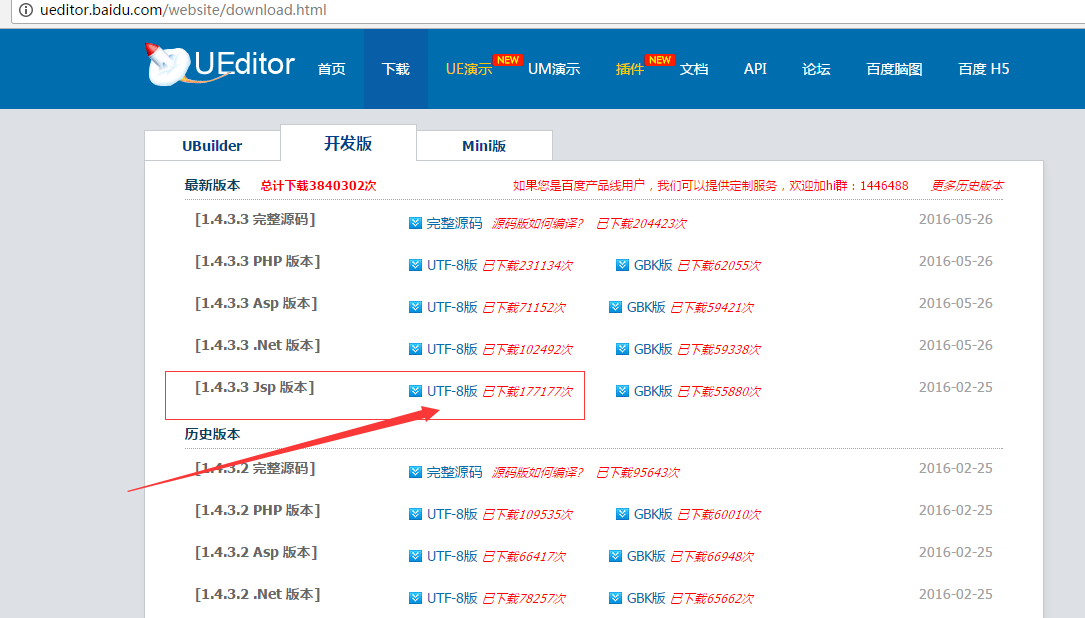Switch to the Mini版 tab
The image size is (1085, 618).
click(484, 146)
